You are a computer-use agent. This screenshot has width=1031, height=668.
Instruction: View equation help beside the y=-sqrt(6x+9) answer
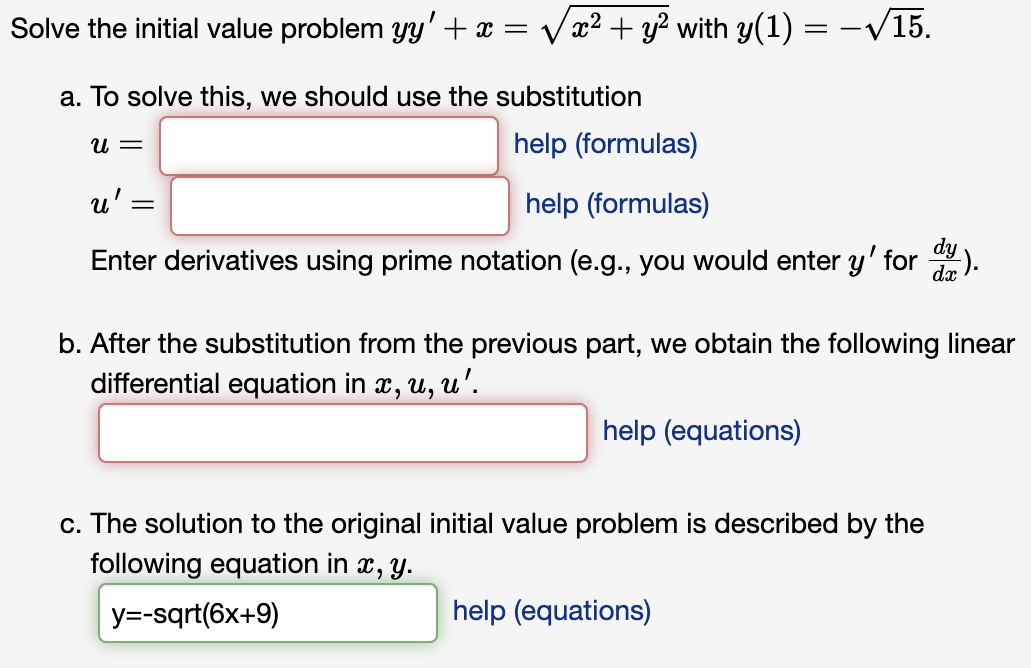click(x=550, y=610)
